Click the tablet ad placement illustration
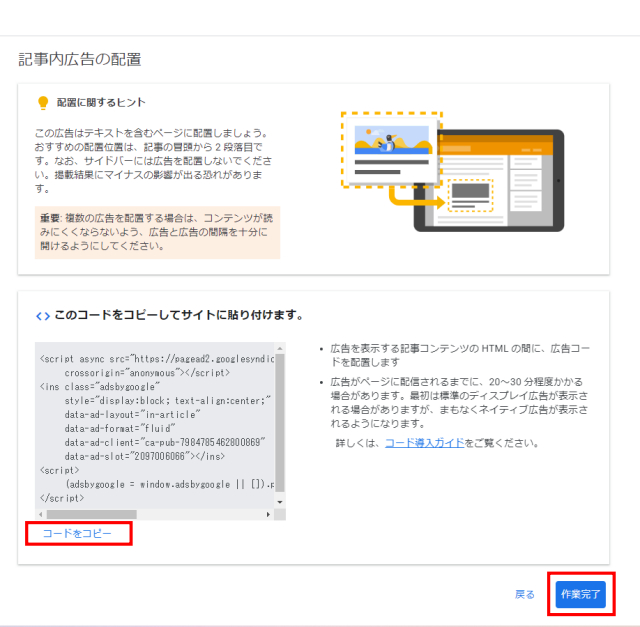Image resolution: width=640 pixels, height=627 pixels. click(x=453, y=172)
